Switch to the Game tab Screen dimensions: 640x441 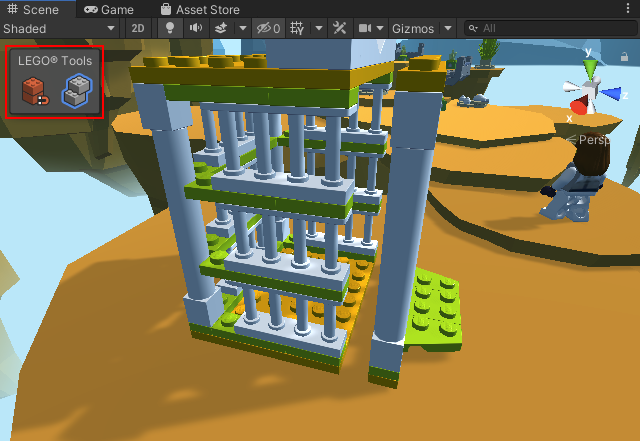[109, 9]
